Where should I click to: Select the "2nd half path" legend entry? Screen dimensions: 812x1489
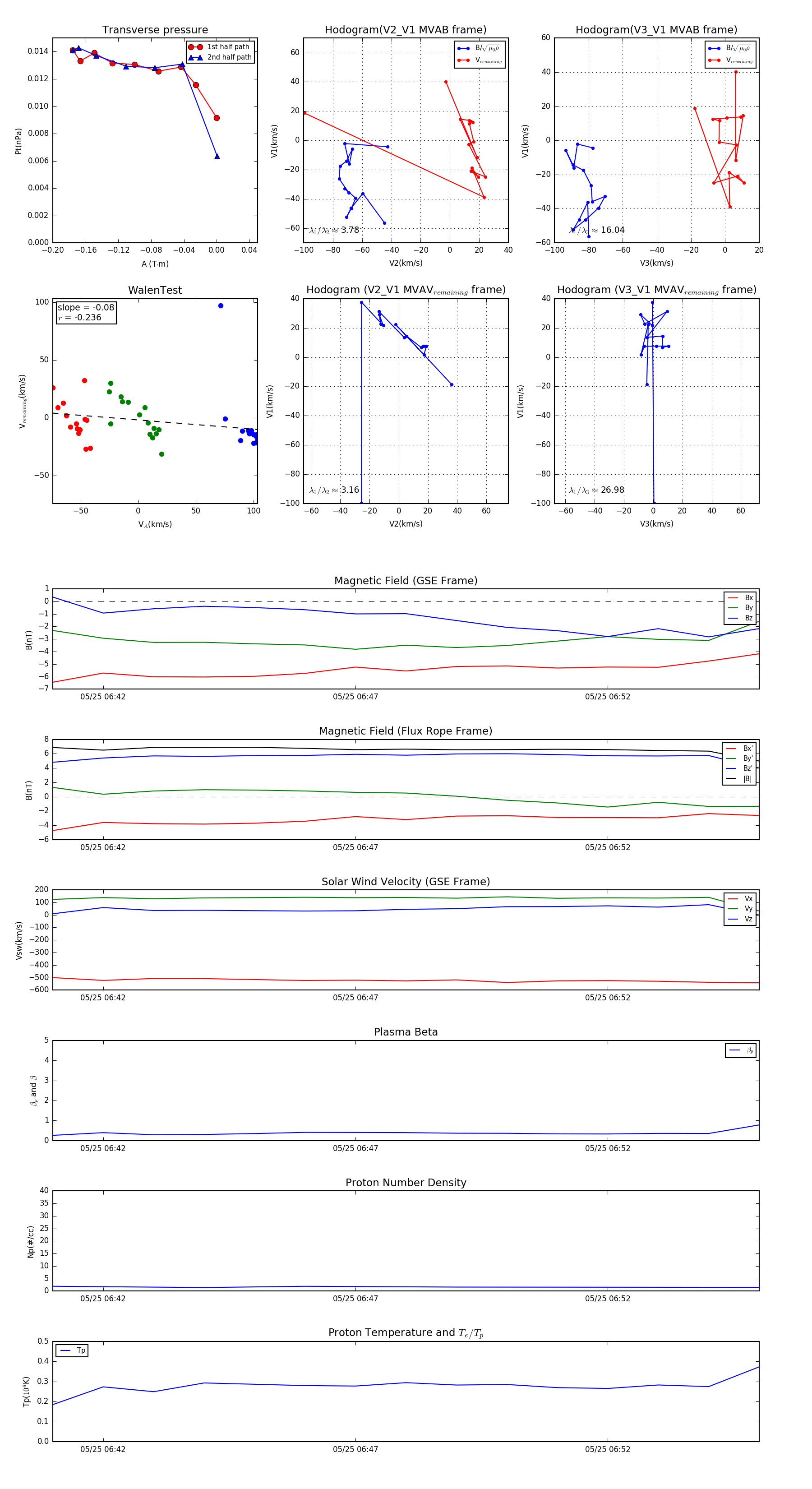point(220,57)
